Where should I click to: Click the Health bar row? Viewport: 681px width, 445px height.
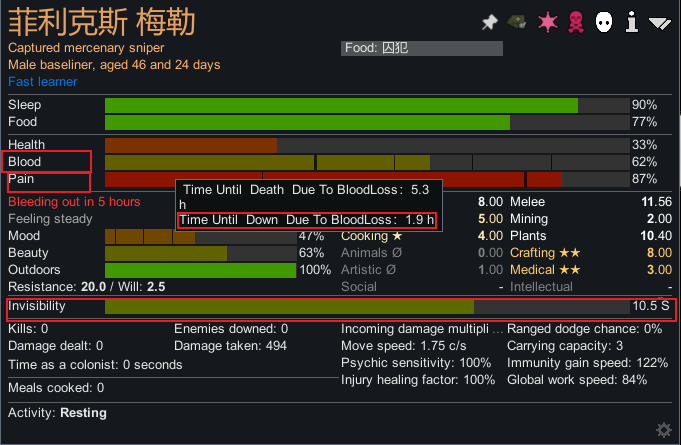tap(365, 145)
